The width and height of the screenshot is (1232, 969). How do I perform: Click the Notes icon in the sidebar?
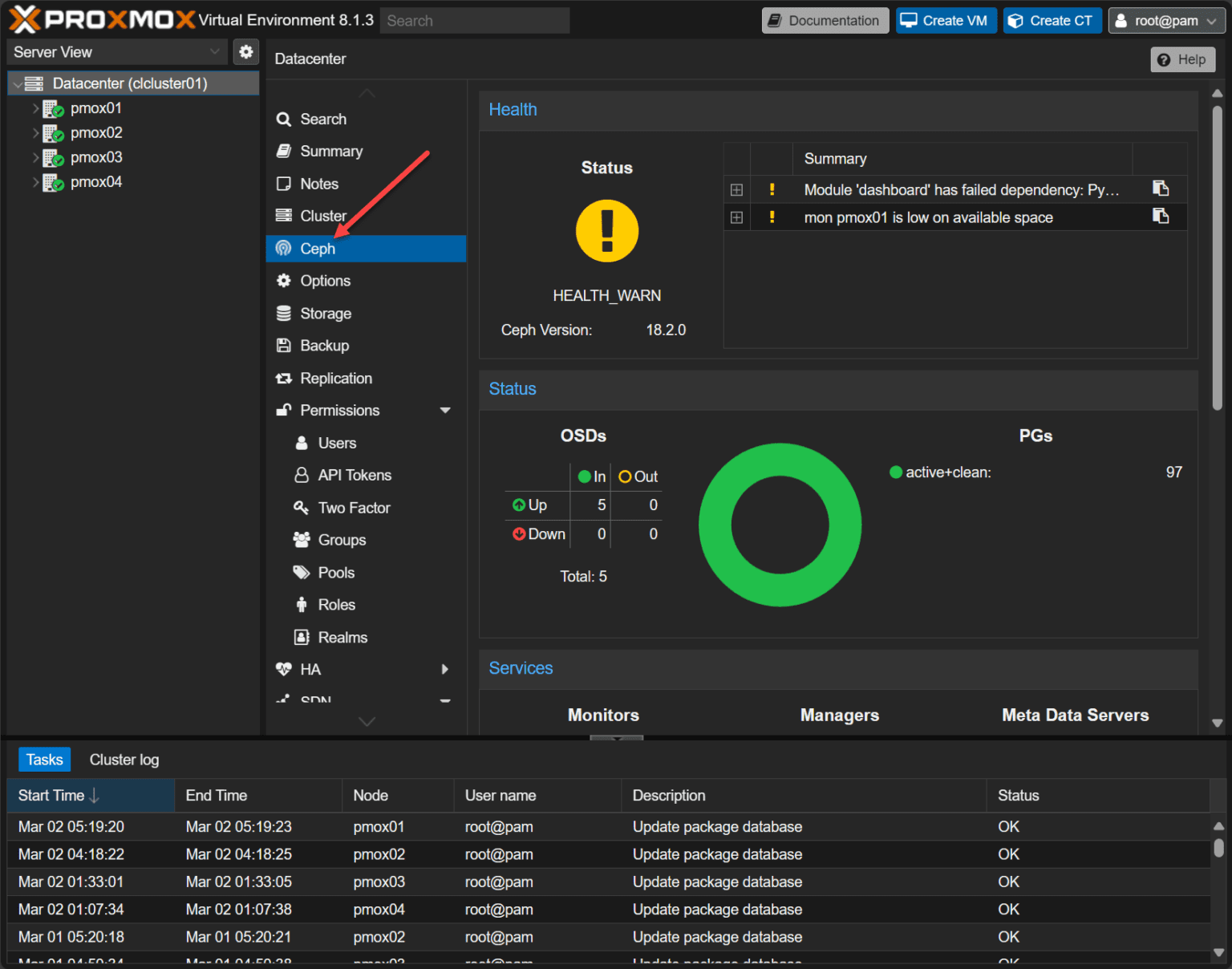(285, 184)
